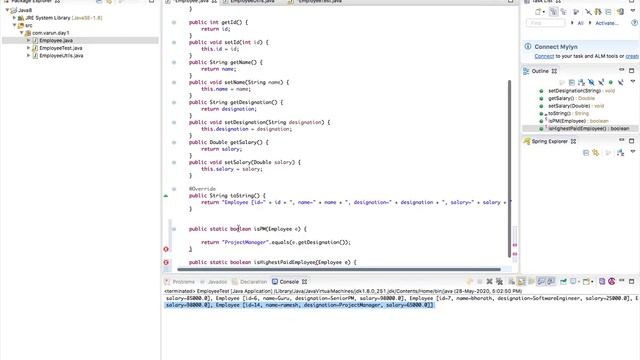Click the Connect link in Mylyn banner
640x360 pixels.
click(x=544, y=56)
